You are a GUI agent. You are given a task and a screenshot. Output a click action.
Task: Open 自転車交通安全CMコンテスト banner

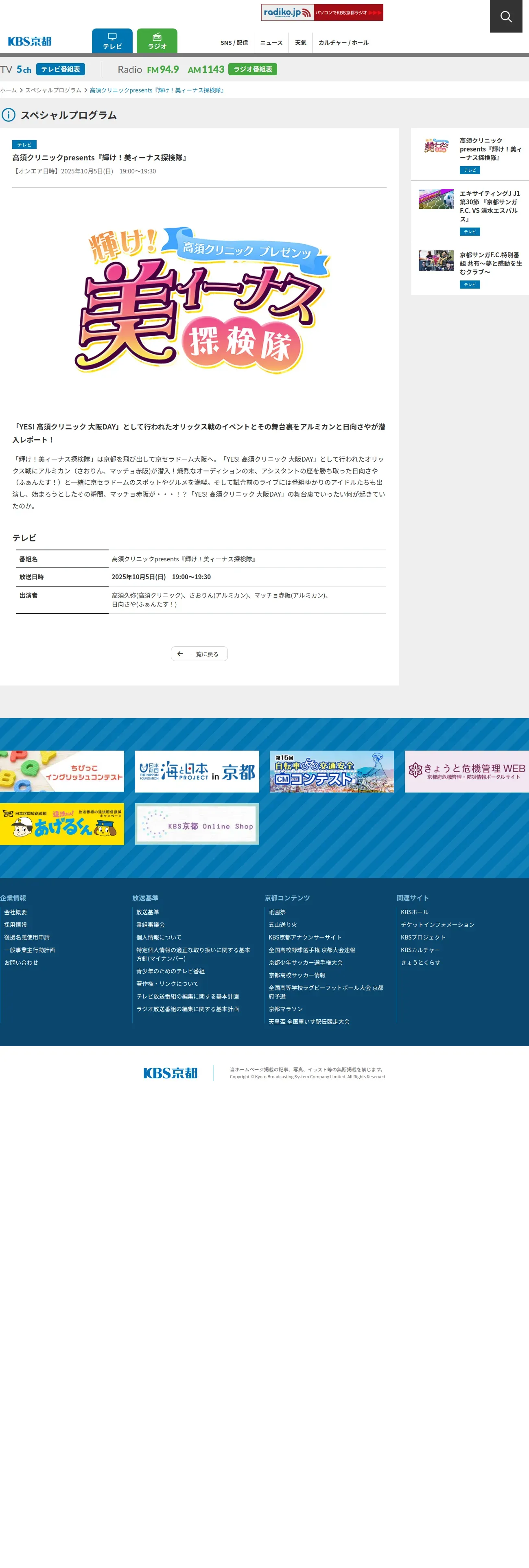click(x=332, y=771)
